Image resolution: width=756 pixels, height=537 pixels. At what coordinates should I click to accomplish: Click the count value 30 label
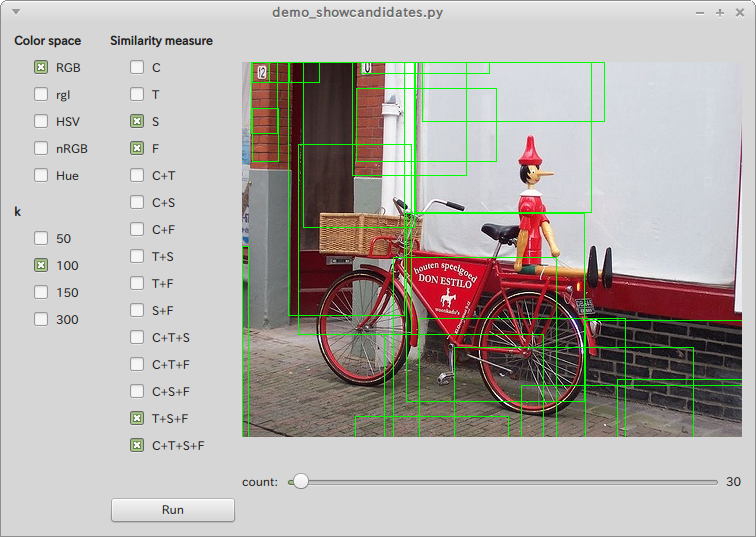733,482
